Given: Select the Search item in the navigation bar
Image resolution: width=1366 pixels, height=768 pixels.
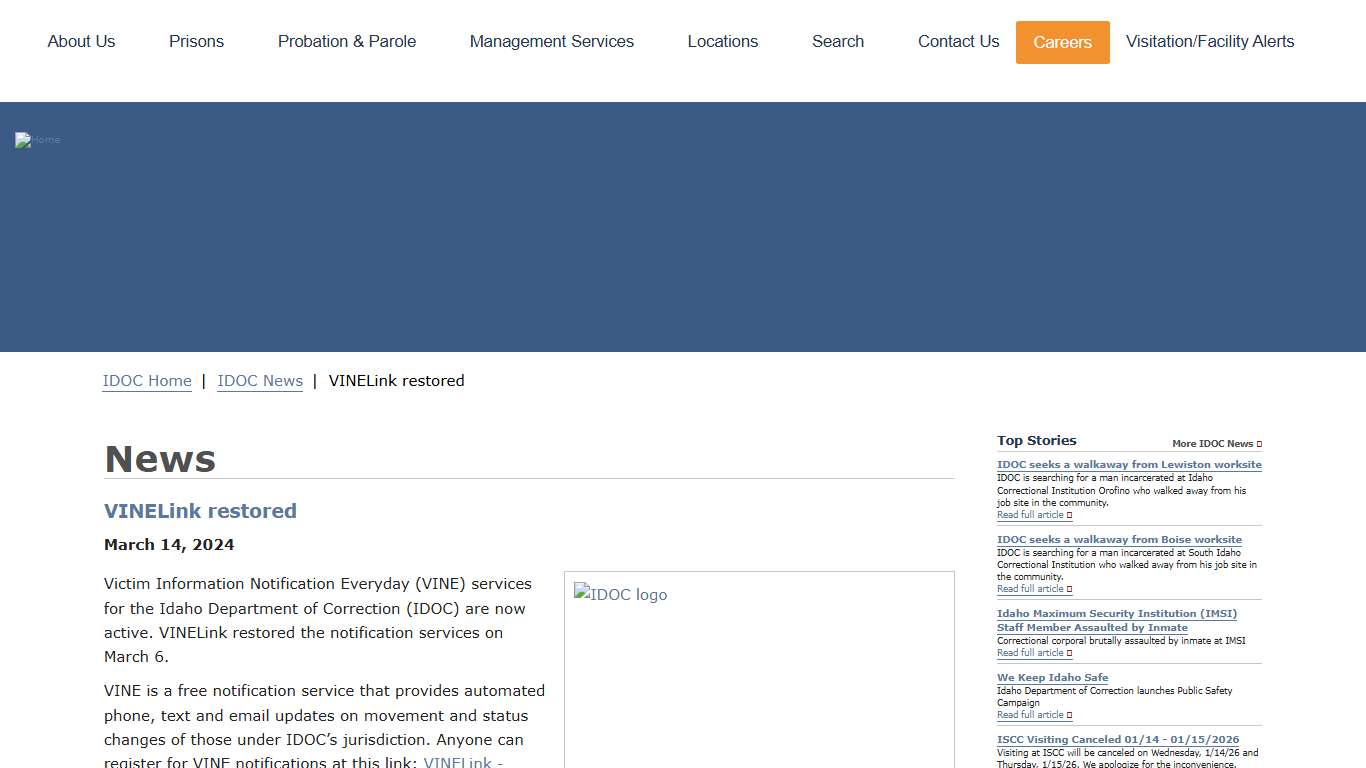Looking at the screenshot, I should point(837,42).
